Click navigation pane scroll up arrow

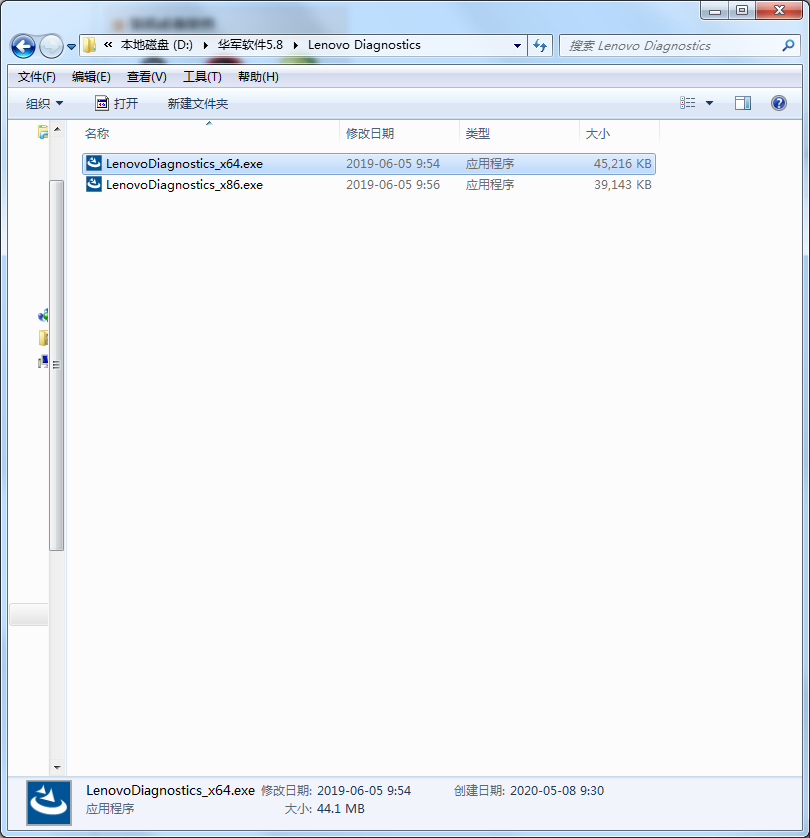click(57, 129)
